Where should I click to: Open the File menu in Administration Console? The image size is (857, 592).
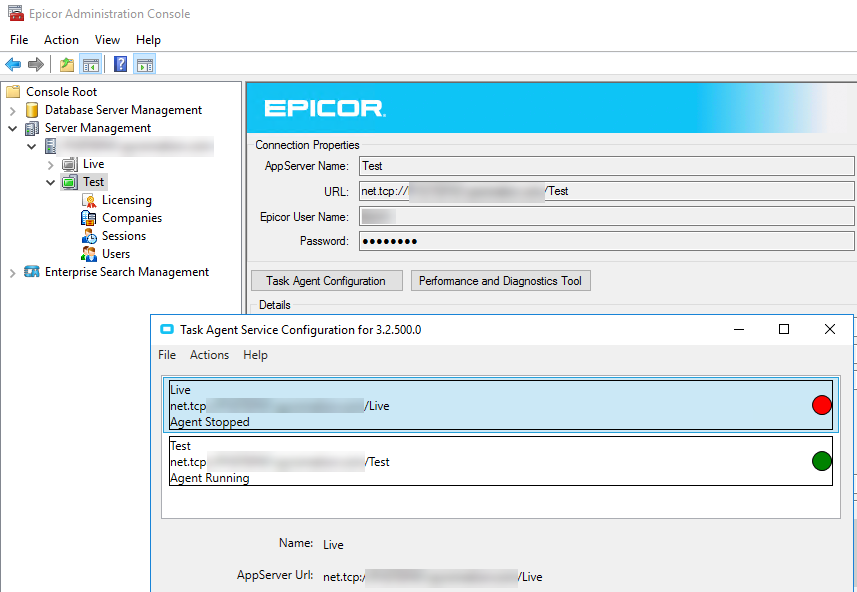coord(19,40)
